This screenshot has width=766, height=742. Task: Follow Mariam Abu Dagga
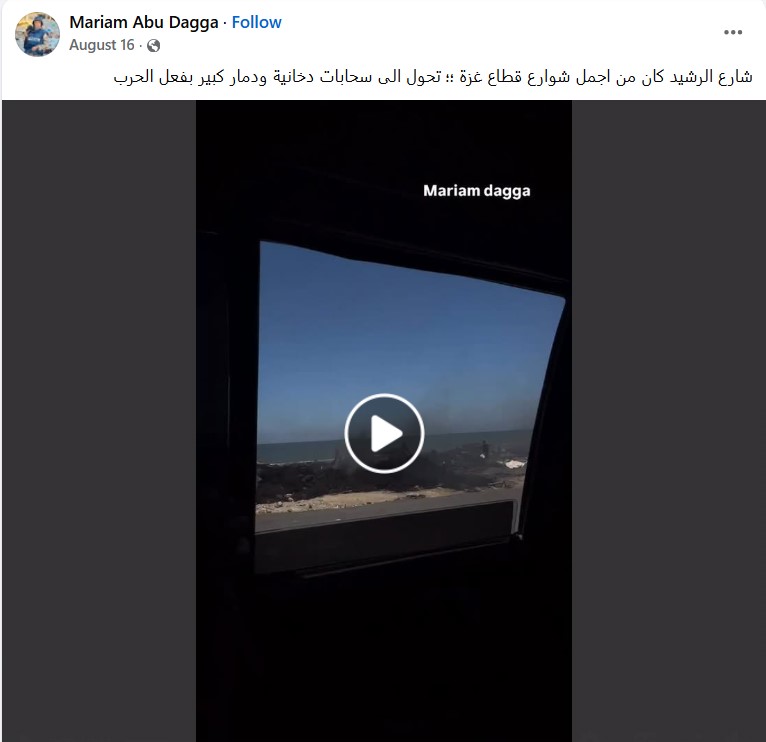pos(256,22)
